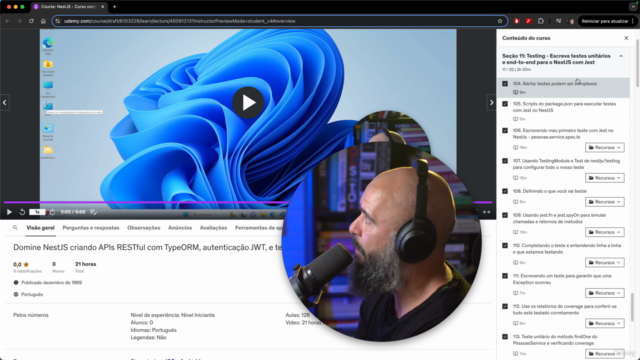Open Recursos dropdown for lecture 108
Screen dimensions: 640x360
click(604, 202)
